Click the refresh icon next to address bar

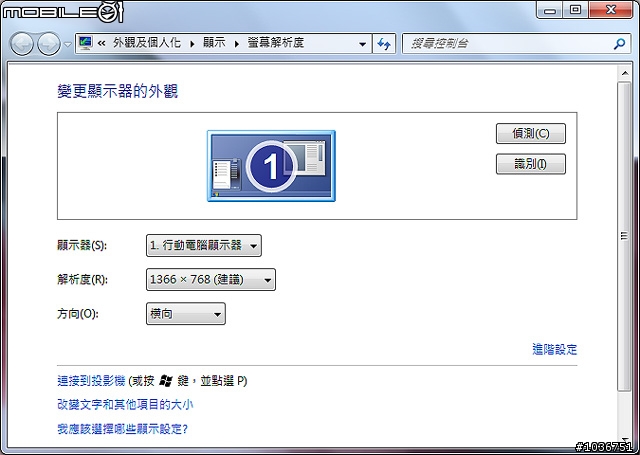click(x=384, y=44)
